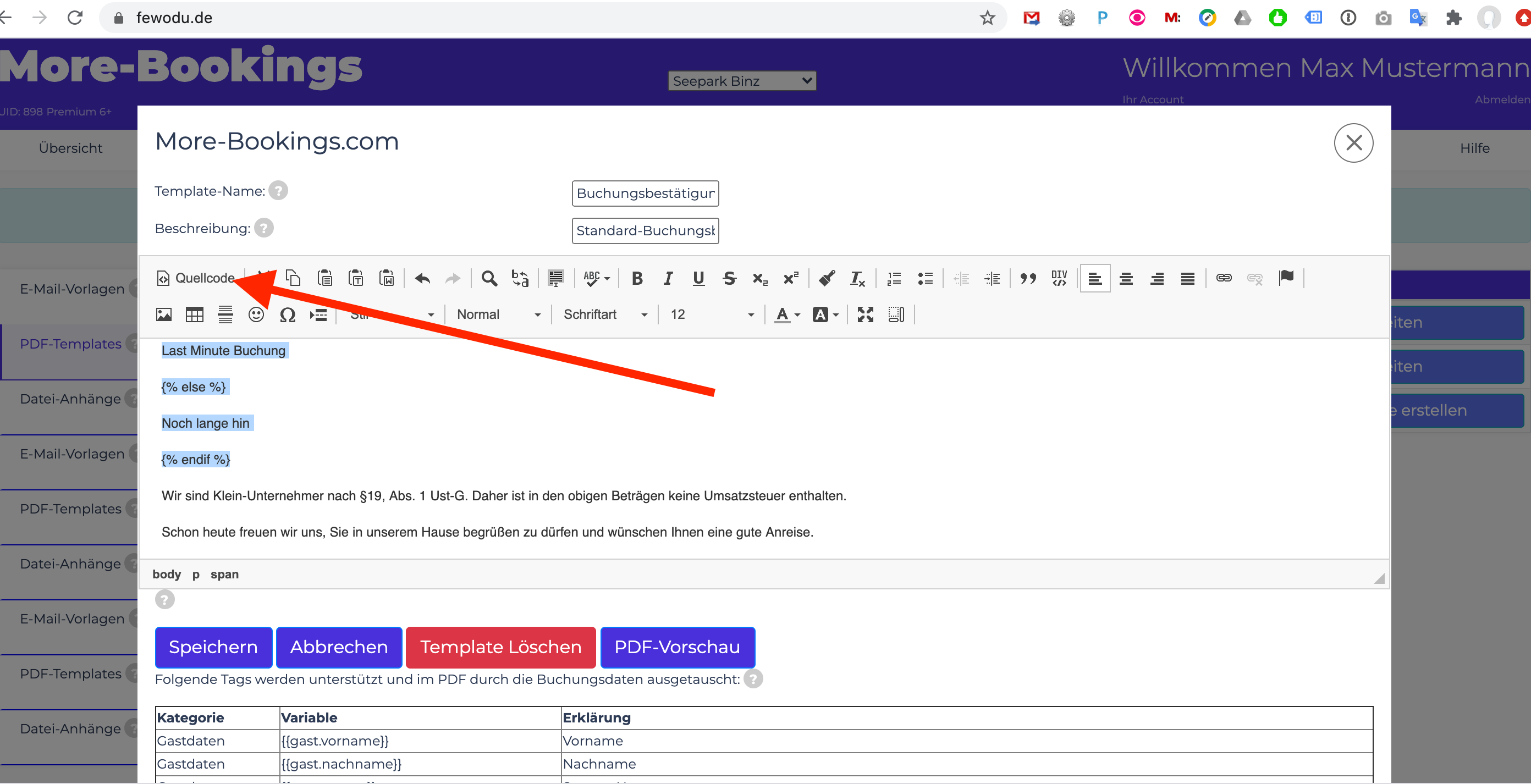
Task: Open the Übersicht menu item
Action: (x=70, y=148)
